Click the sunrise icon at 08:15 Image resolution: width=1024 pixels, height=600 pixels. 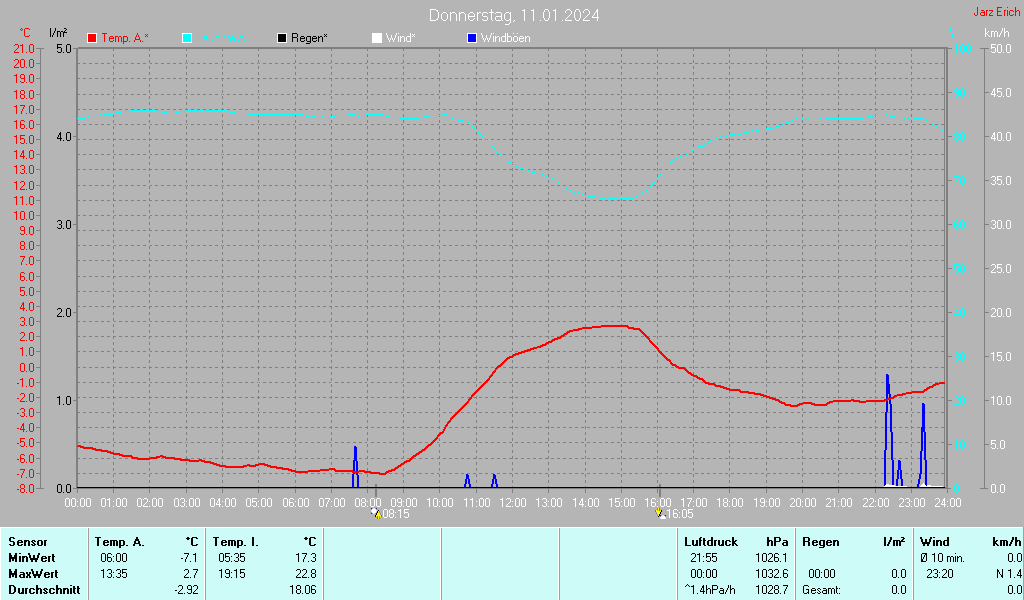coord(376,513)
